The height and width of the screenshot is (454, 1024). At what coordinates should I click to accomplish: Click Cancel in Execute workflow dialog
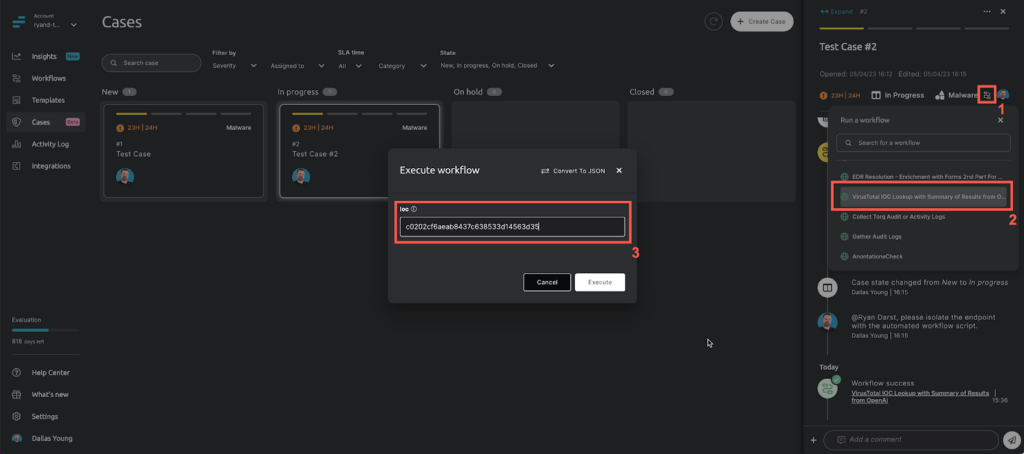547,282
